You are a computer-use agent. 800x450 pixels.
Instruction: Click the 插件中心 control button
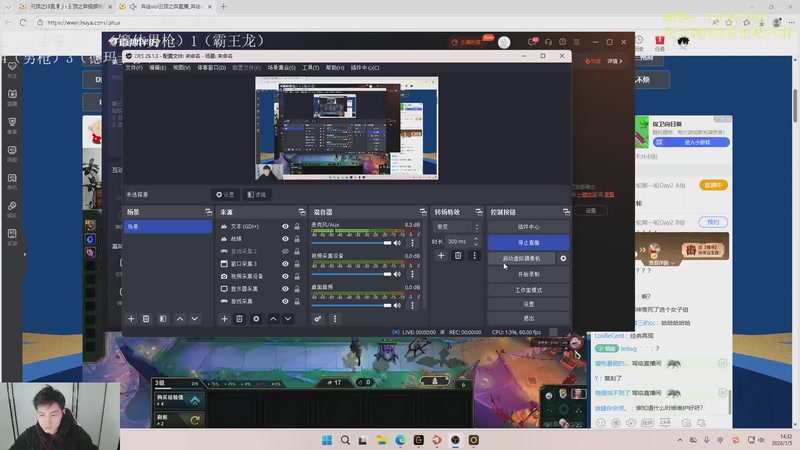tap(529, 227)
